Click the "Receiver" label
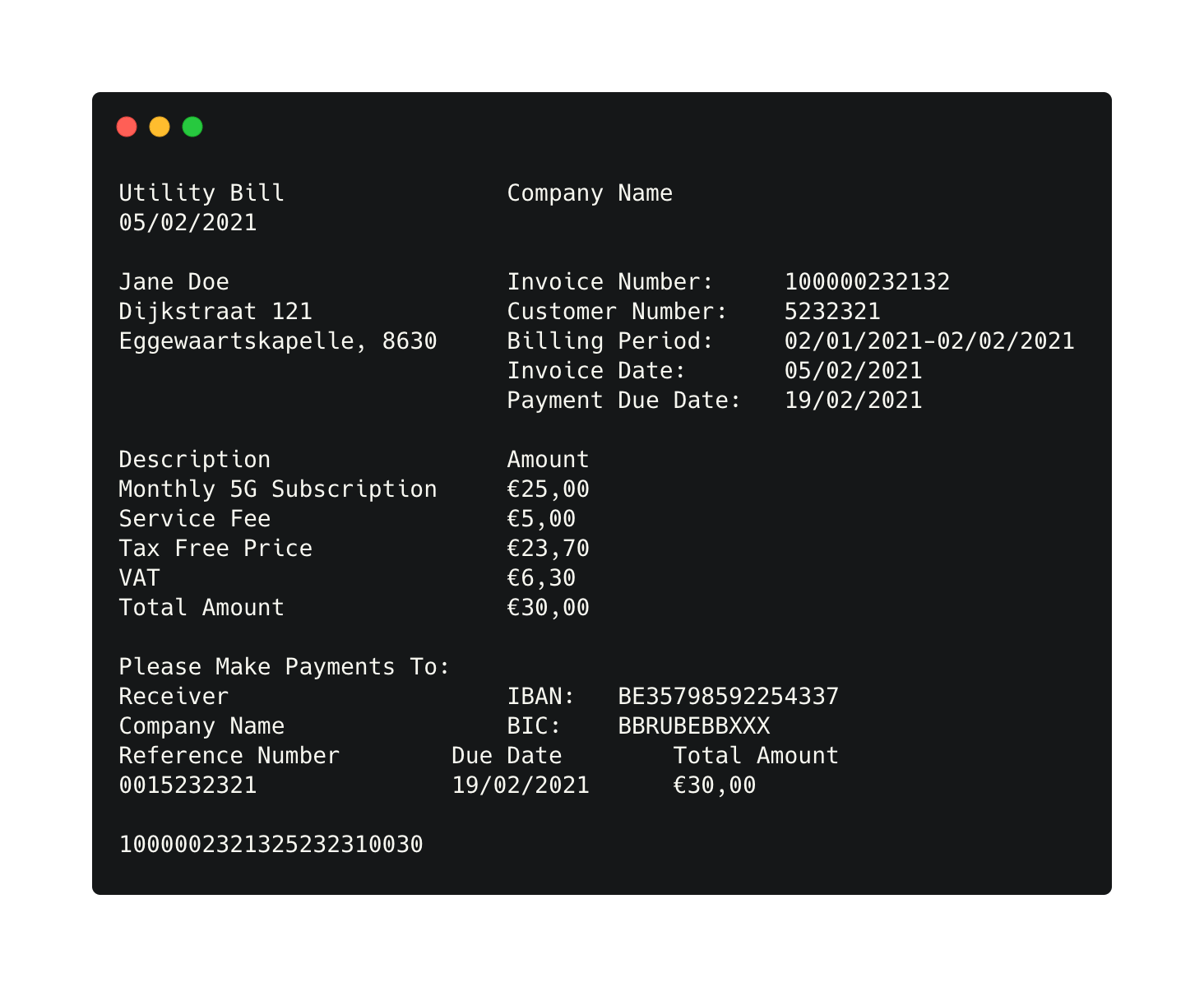Screen dimensions: 1204x987 tap(174, 696)
